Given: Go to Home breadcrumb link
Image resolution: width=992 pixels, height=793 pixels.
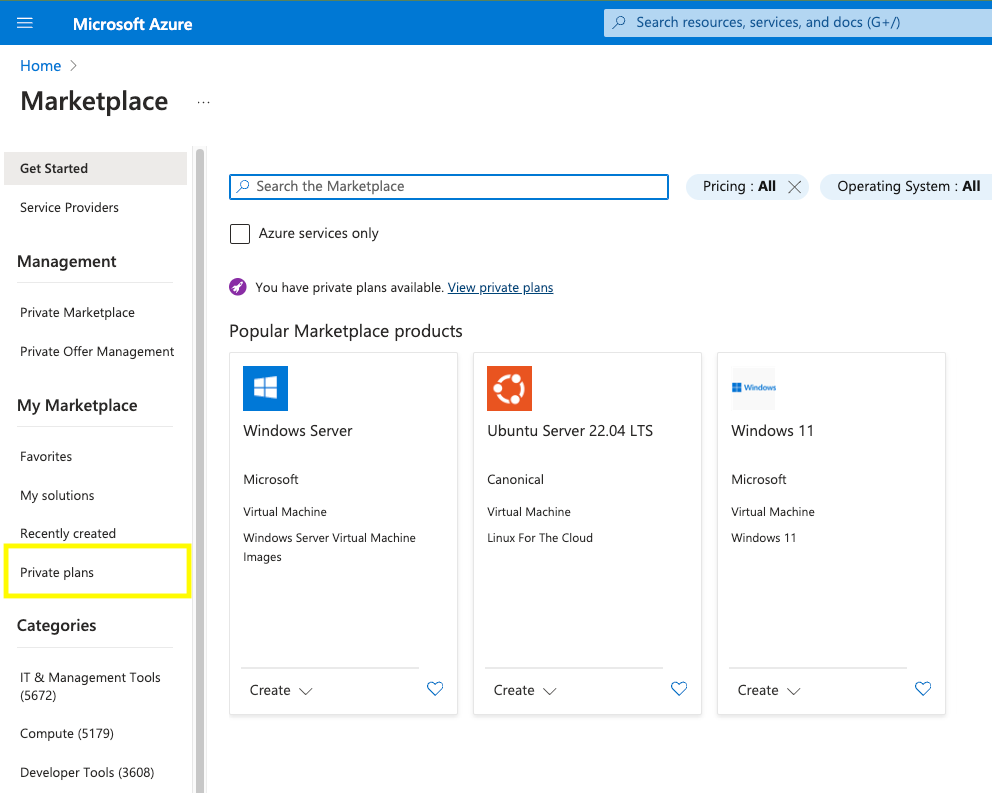Looking at the screenshot, I should [x=40, y=66].
